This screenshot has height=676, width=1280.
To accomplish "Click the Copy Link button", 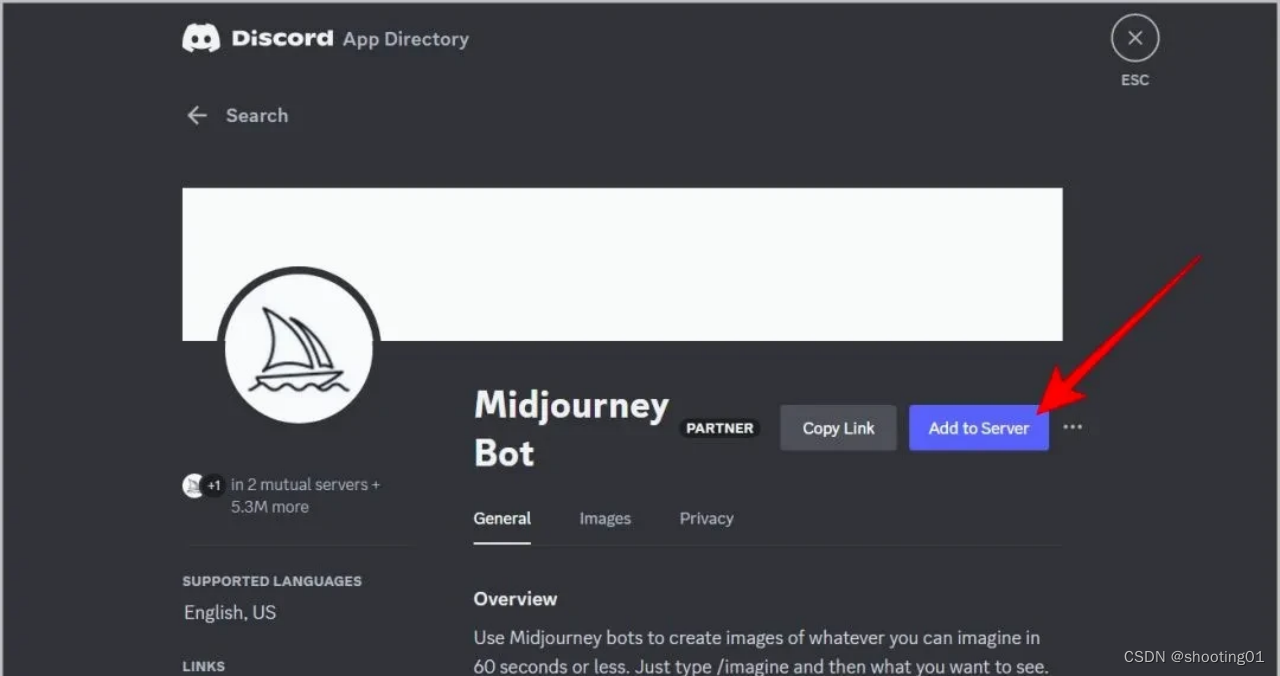I will click(838, 428).
